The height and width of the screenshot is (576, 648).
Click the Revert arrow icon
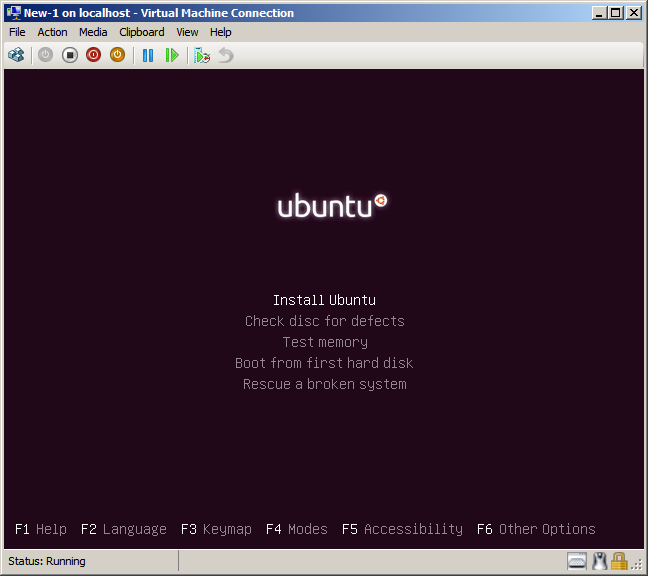[x=226, y=55]
